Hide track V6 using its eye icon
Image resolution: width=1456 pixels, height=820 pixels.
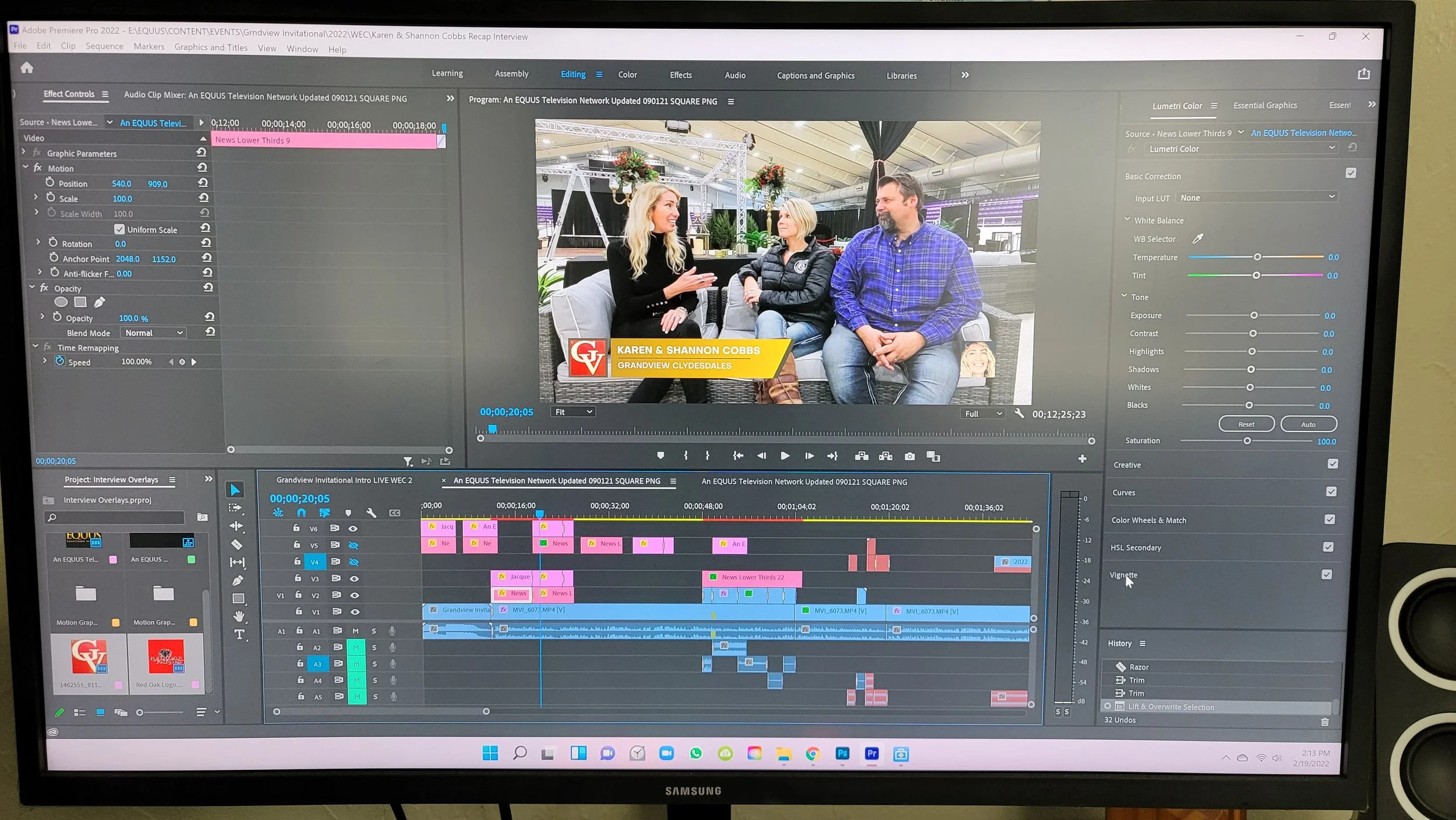tap(353, 528)
